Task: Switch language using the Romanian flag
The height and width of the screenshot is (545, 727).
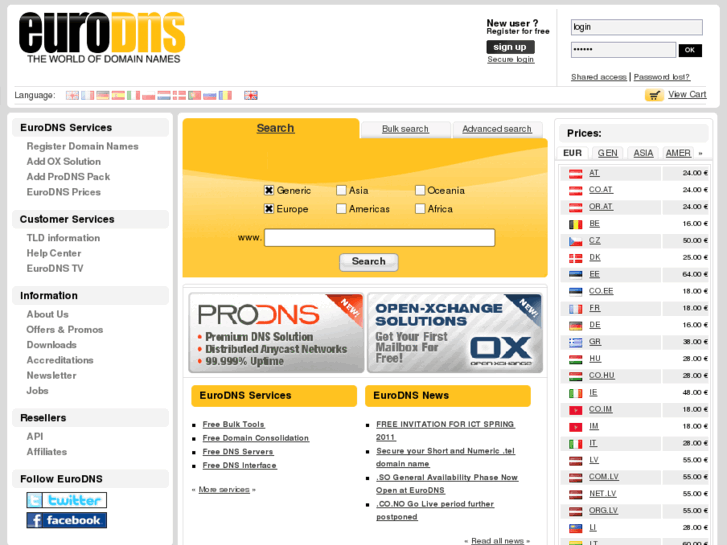Action: click(x=225, y=96)
